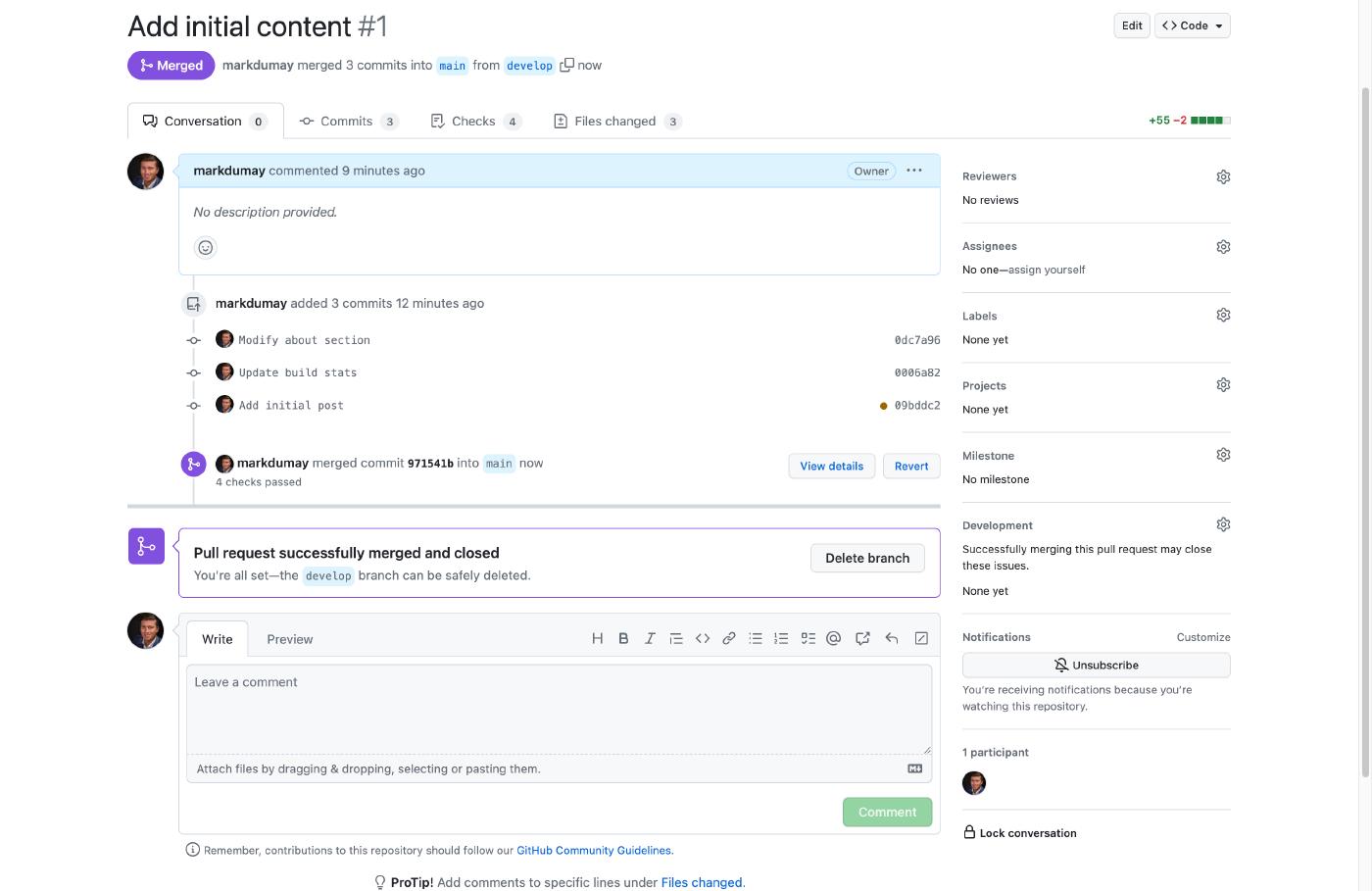Screen dimensions: 1372x891
Task: Open the GitHub Community Guidelines link
Action: coord(594,851)
